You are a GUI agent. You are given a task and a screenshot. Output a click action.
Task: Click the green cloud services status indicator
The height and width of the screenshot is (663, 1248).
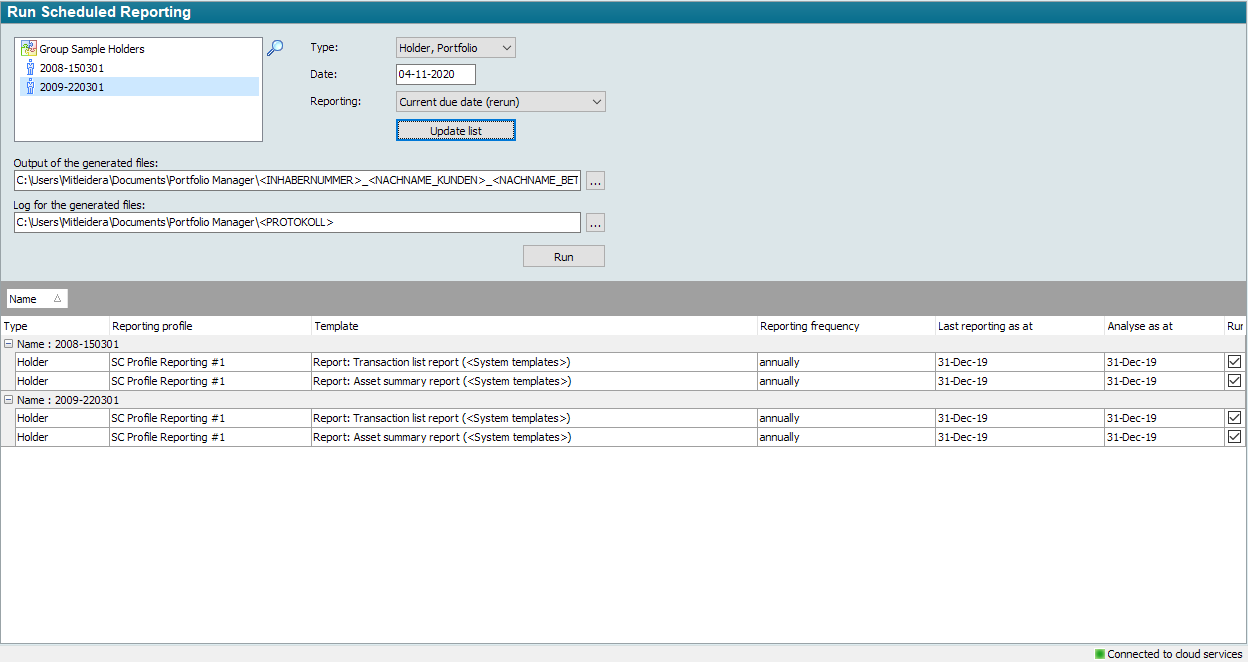(1100, 654)
